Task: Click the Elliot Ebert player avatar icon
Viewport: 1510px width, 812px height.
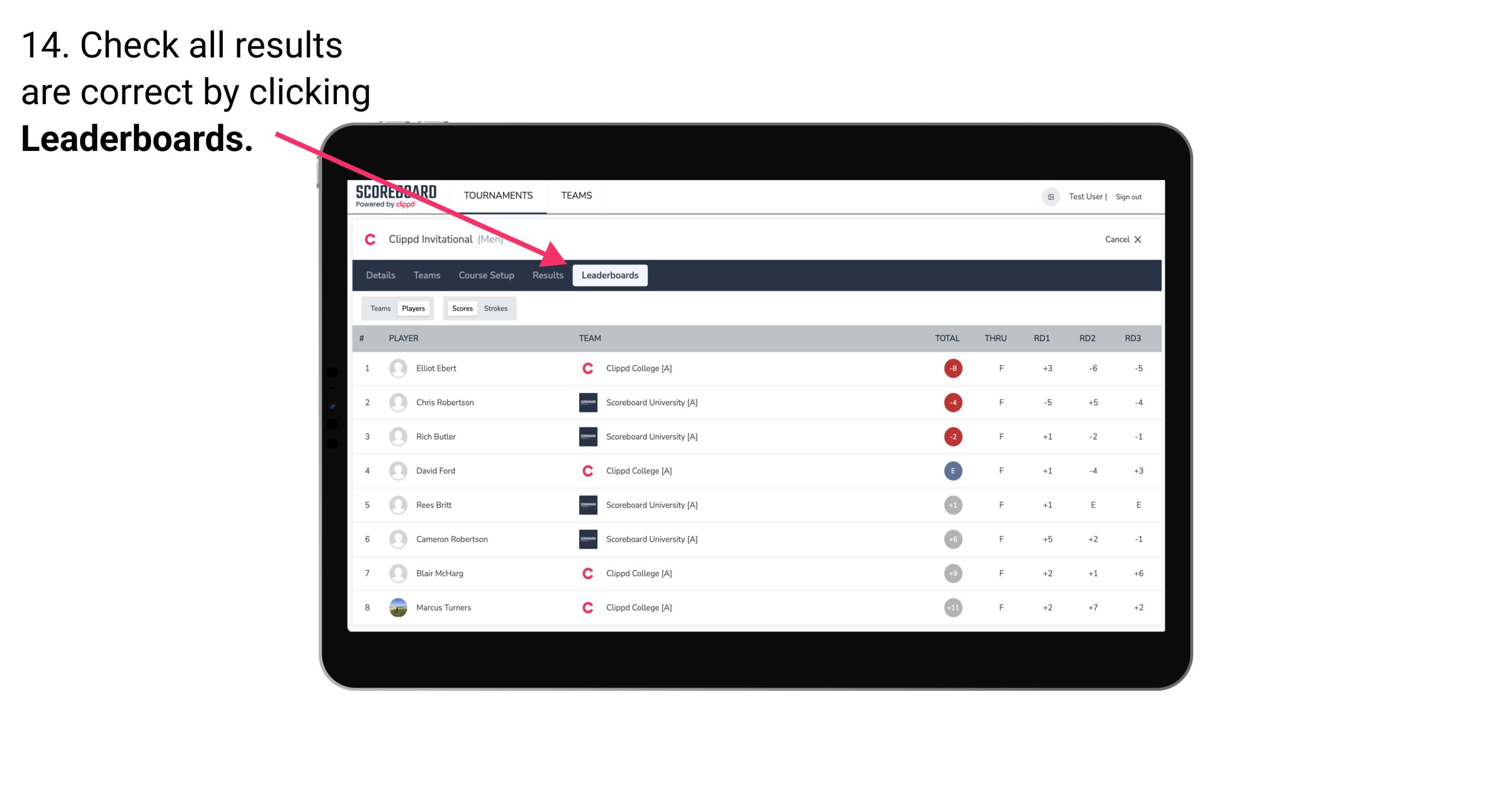Action: coord(396,368)
